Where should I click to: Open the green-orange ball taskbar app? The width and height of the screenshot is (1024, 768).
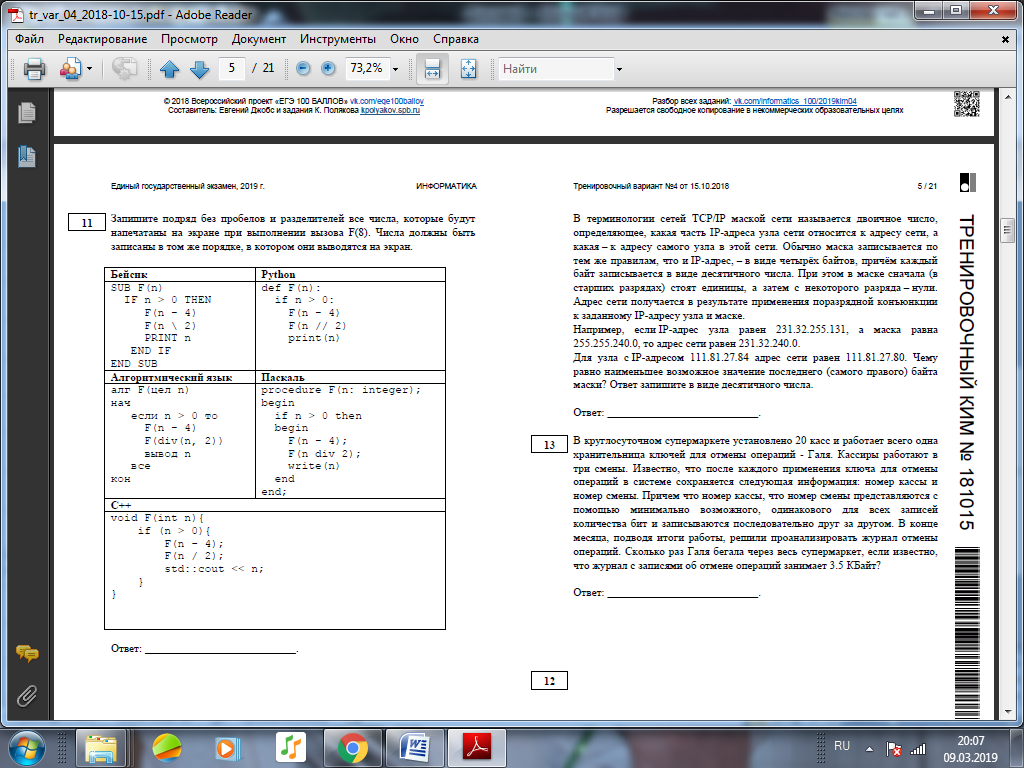pyautogui.click(x=167, y=748)
